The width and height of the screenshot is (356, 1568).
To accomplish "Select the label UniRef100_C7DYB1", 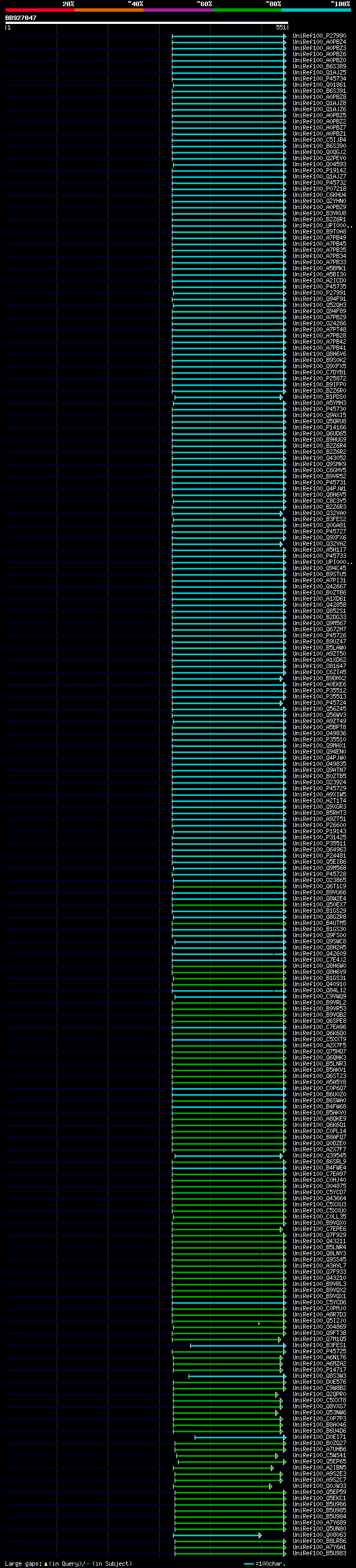I will coord(319,373).
